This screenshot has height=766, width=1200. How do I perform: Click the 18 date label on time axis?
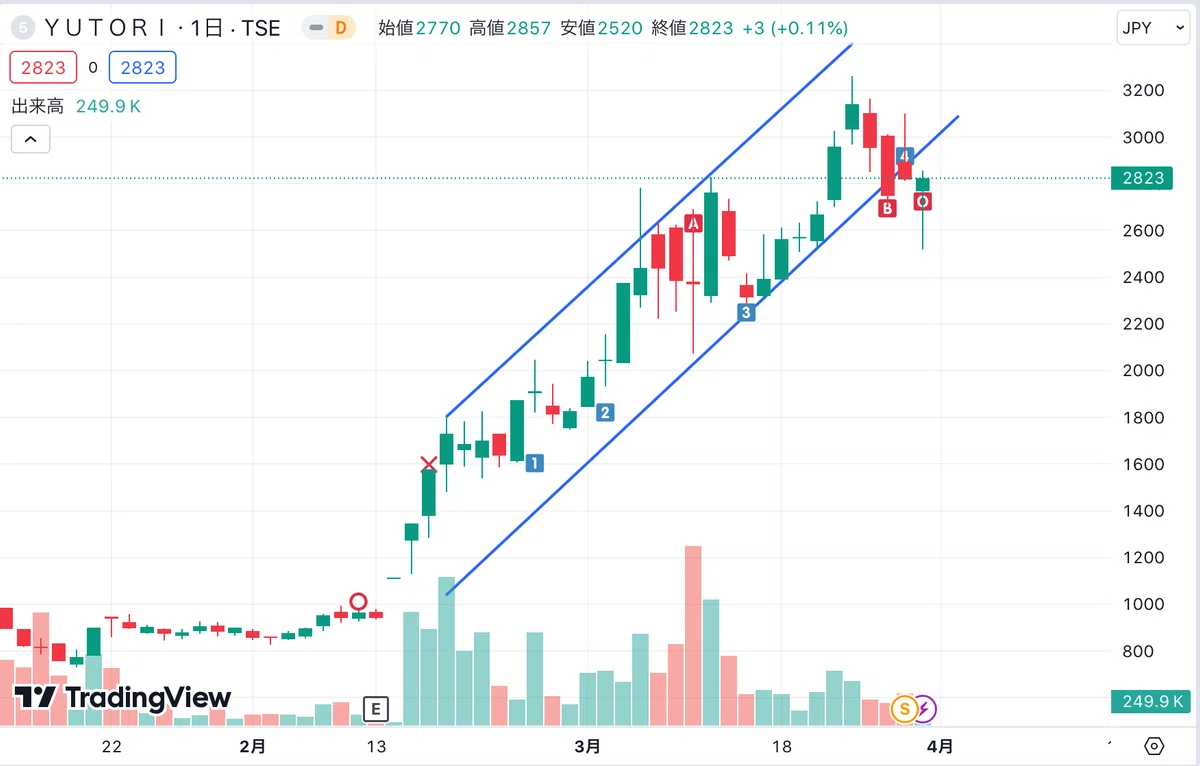781,746
